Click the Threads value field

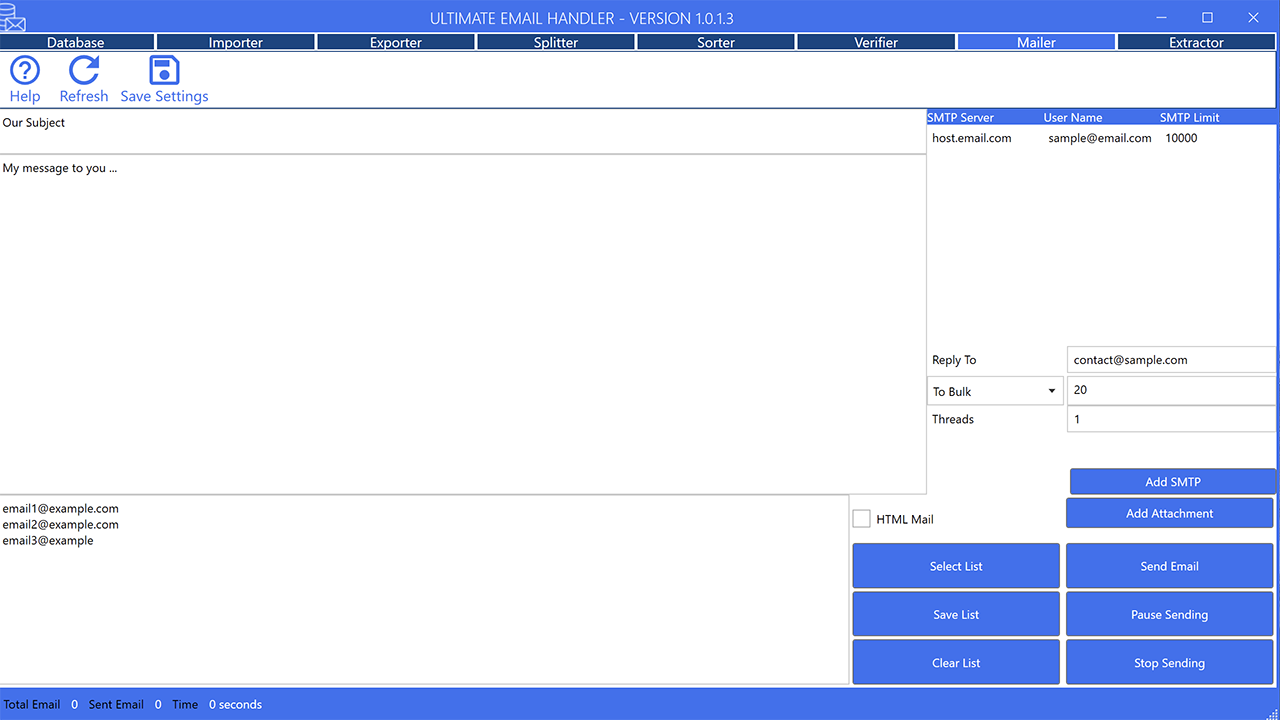pos(1170,418)
